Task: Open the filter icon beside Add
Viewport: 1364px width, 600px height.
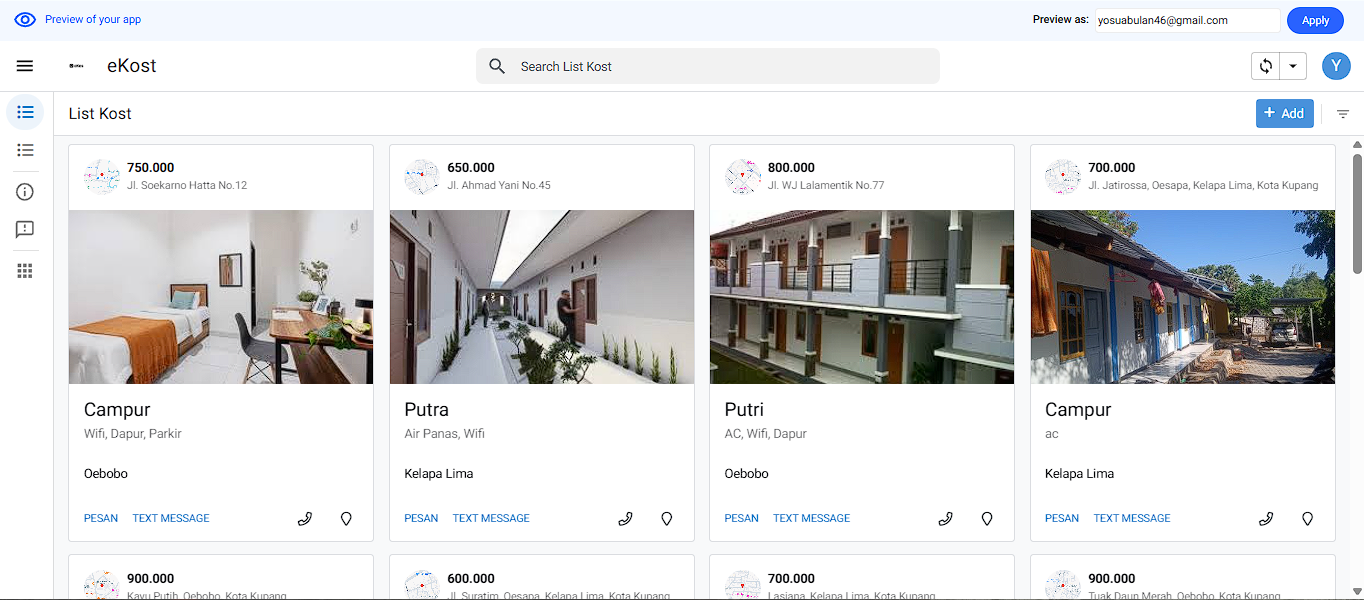Action: coord(1343,114)
